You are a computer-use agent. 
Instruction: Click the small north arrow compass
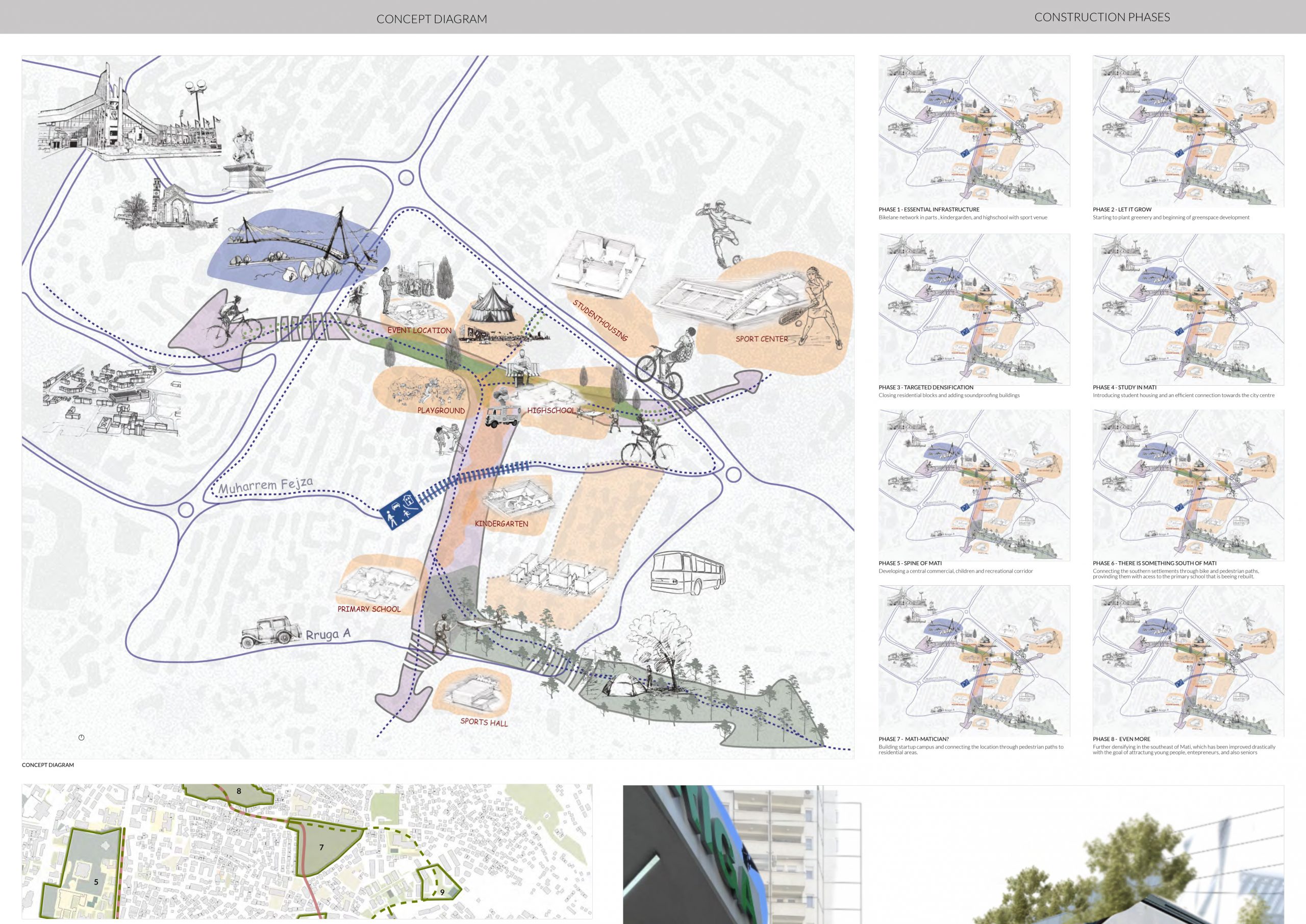tap(81, 737)
